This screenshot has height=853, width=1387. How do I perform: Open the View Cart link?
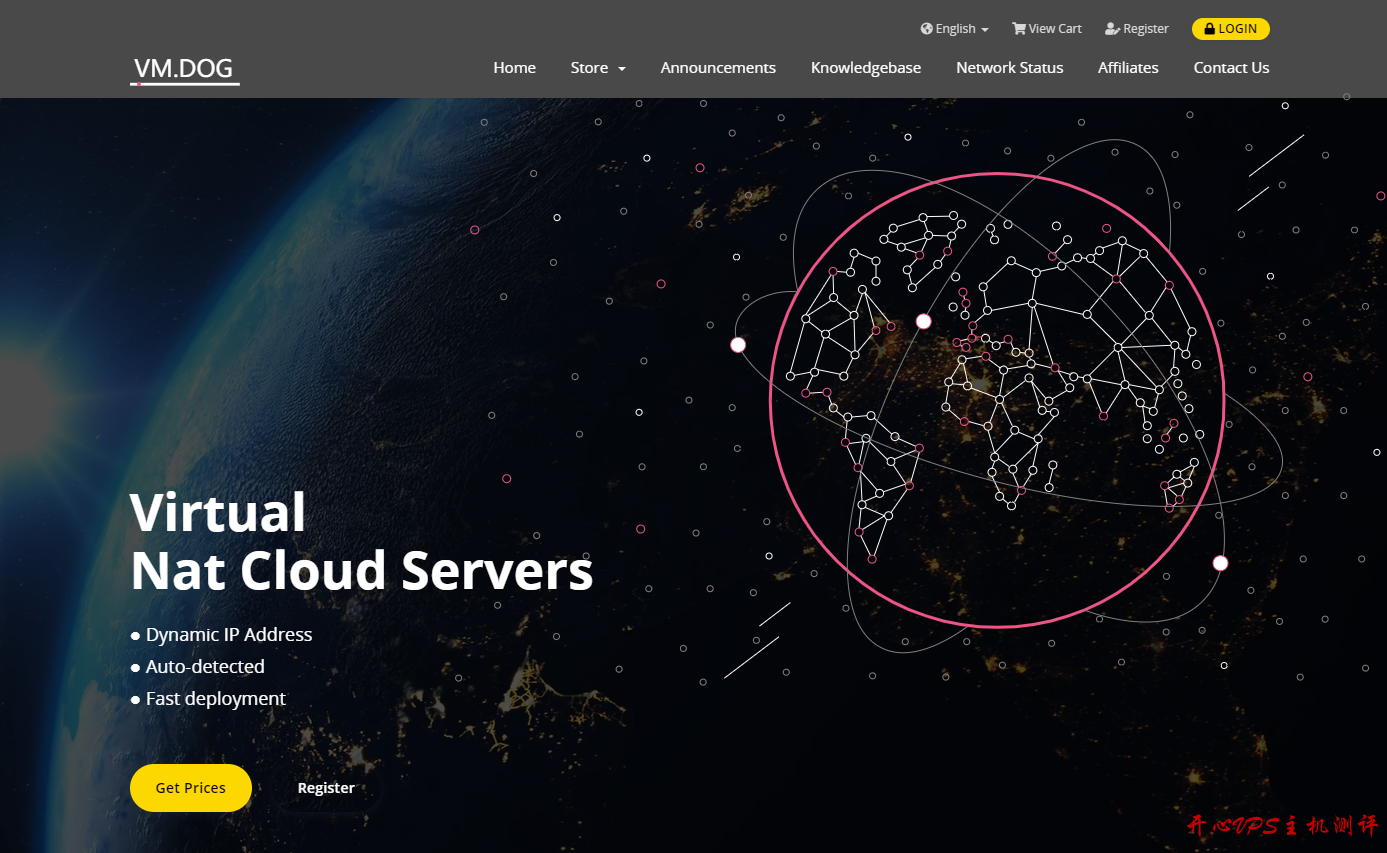tap(1046, 29)
